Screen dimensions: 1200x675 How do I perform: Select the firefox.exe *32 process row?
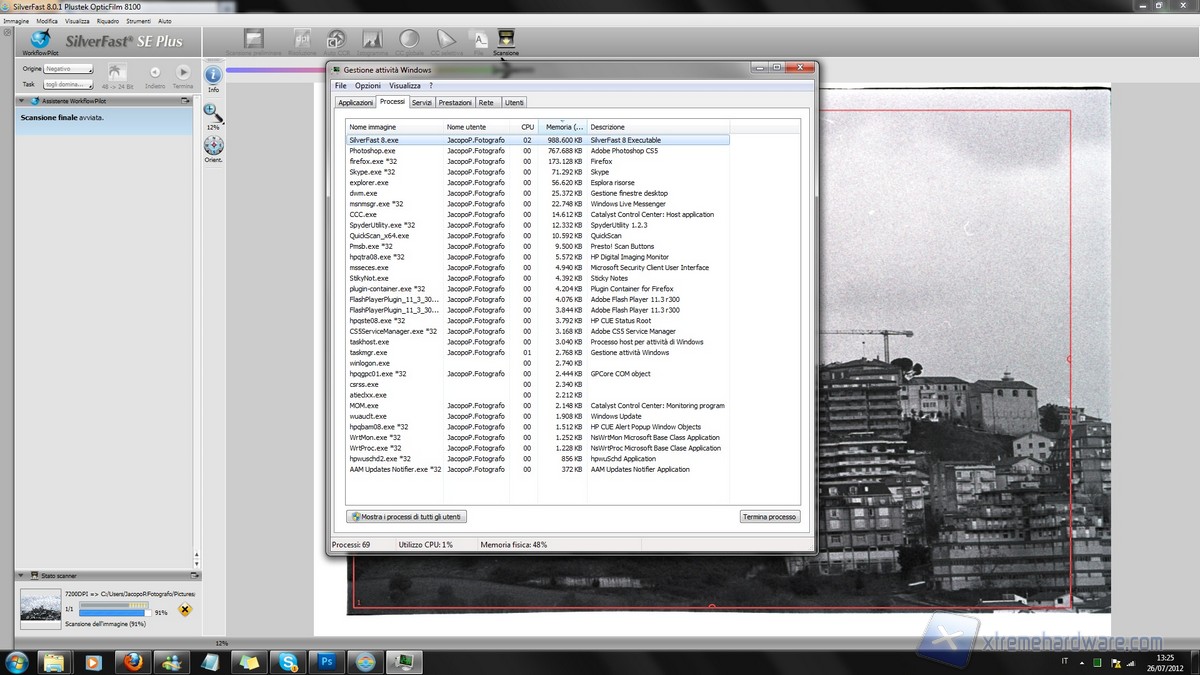(537, 161)
